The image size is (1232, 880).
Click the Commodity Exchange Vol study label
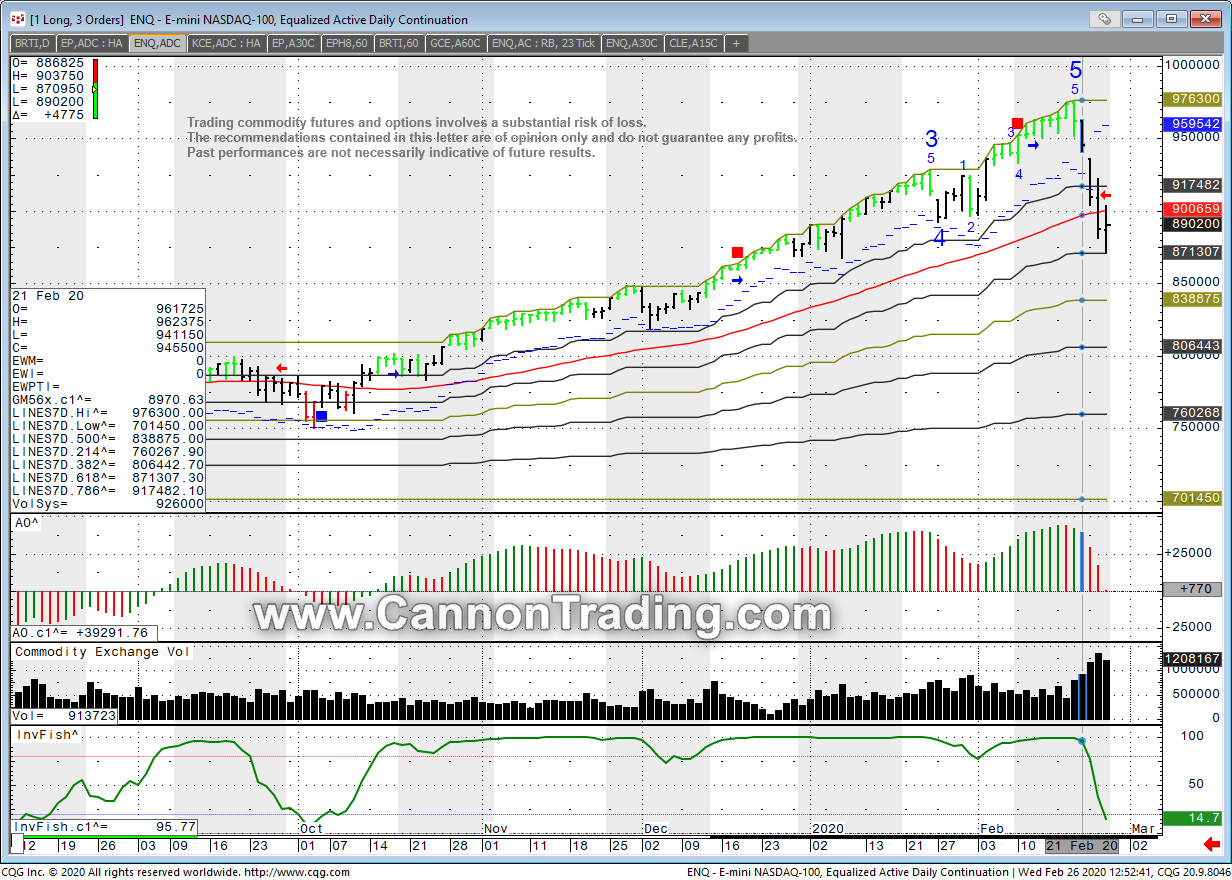[x=103, y=652]
